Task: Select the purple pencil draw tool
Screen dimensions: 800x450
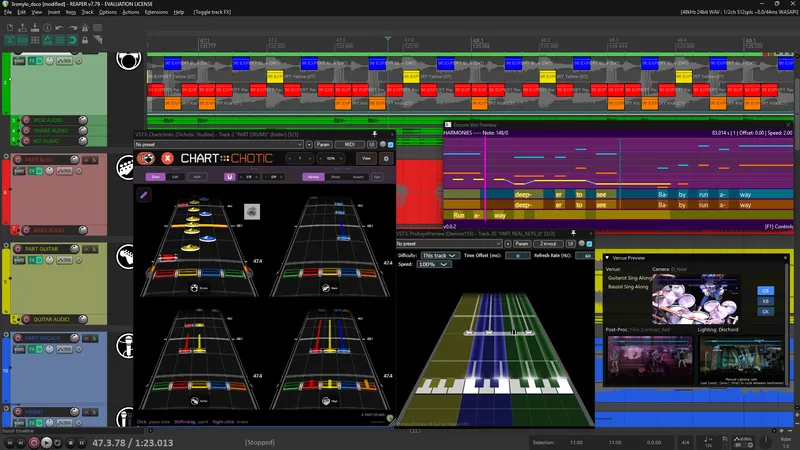Action: click(144, 194)
